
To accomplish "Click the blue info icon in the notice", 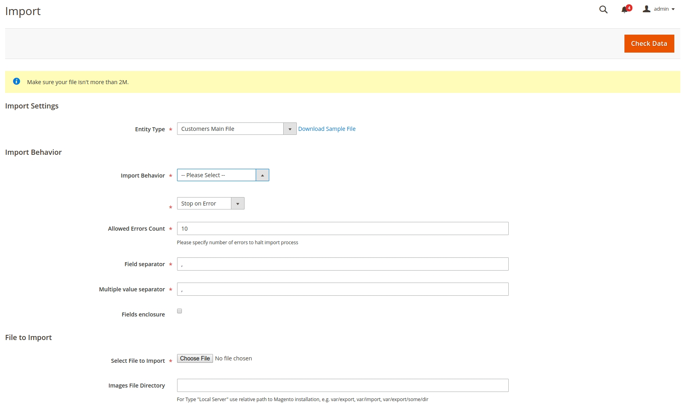I will (16, 82).
